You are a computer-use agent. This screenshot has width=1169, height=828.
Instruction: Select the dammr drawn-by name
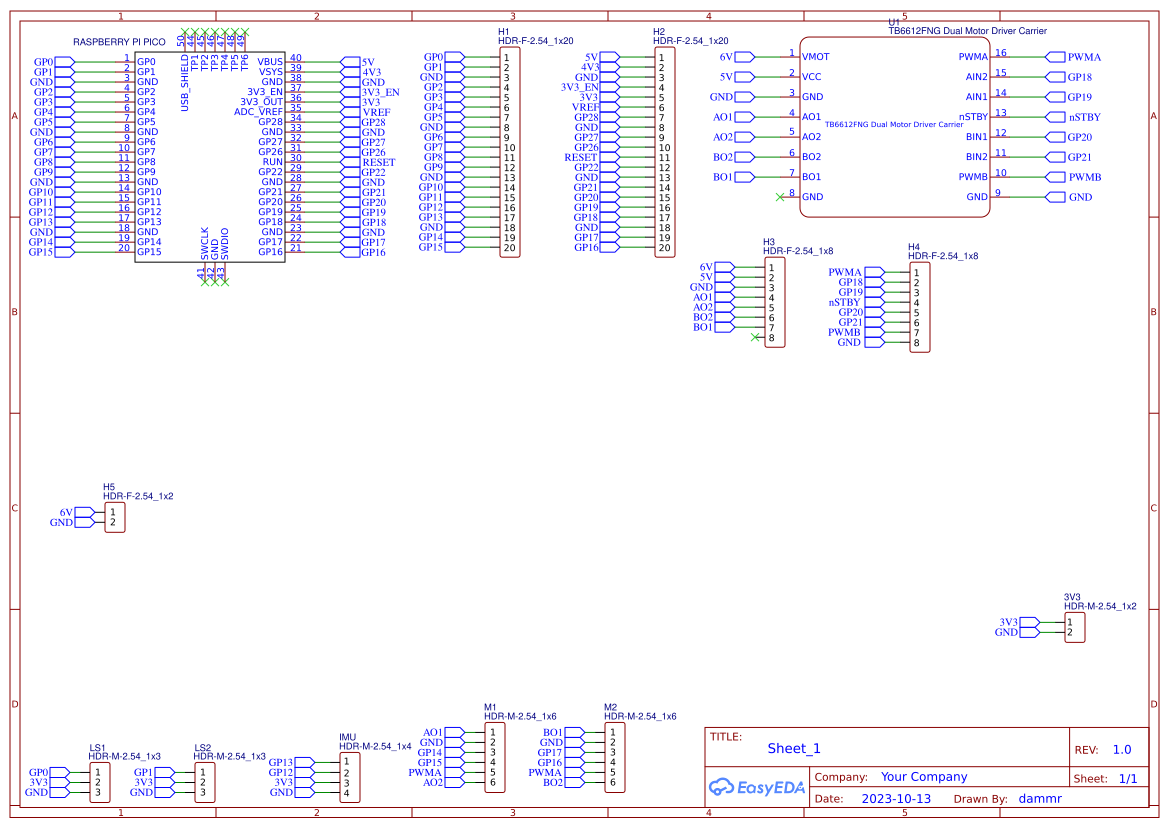[x=1039, y=798]
